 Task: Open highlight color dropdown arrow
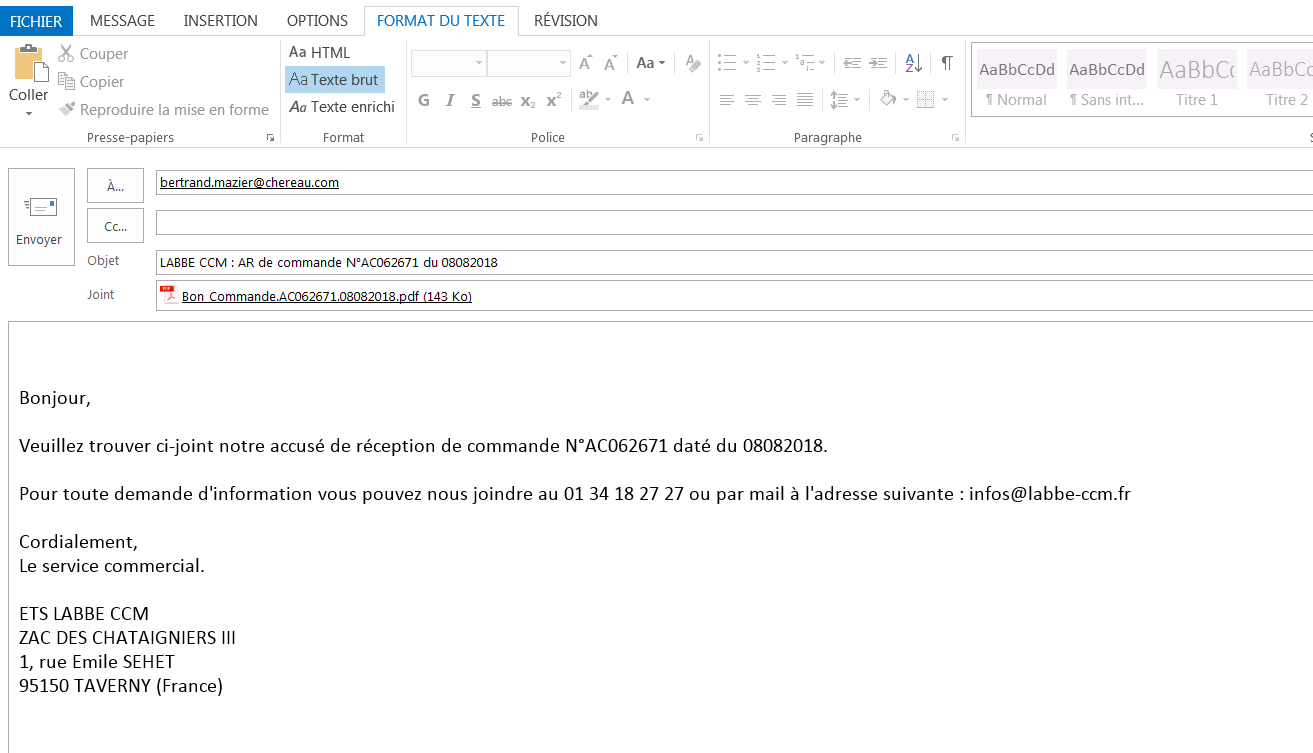[x=607, y=100]
